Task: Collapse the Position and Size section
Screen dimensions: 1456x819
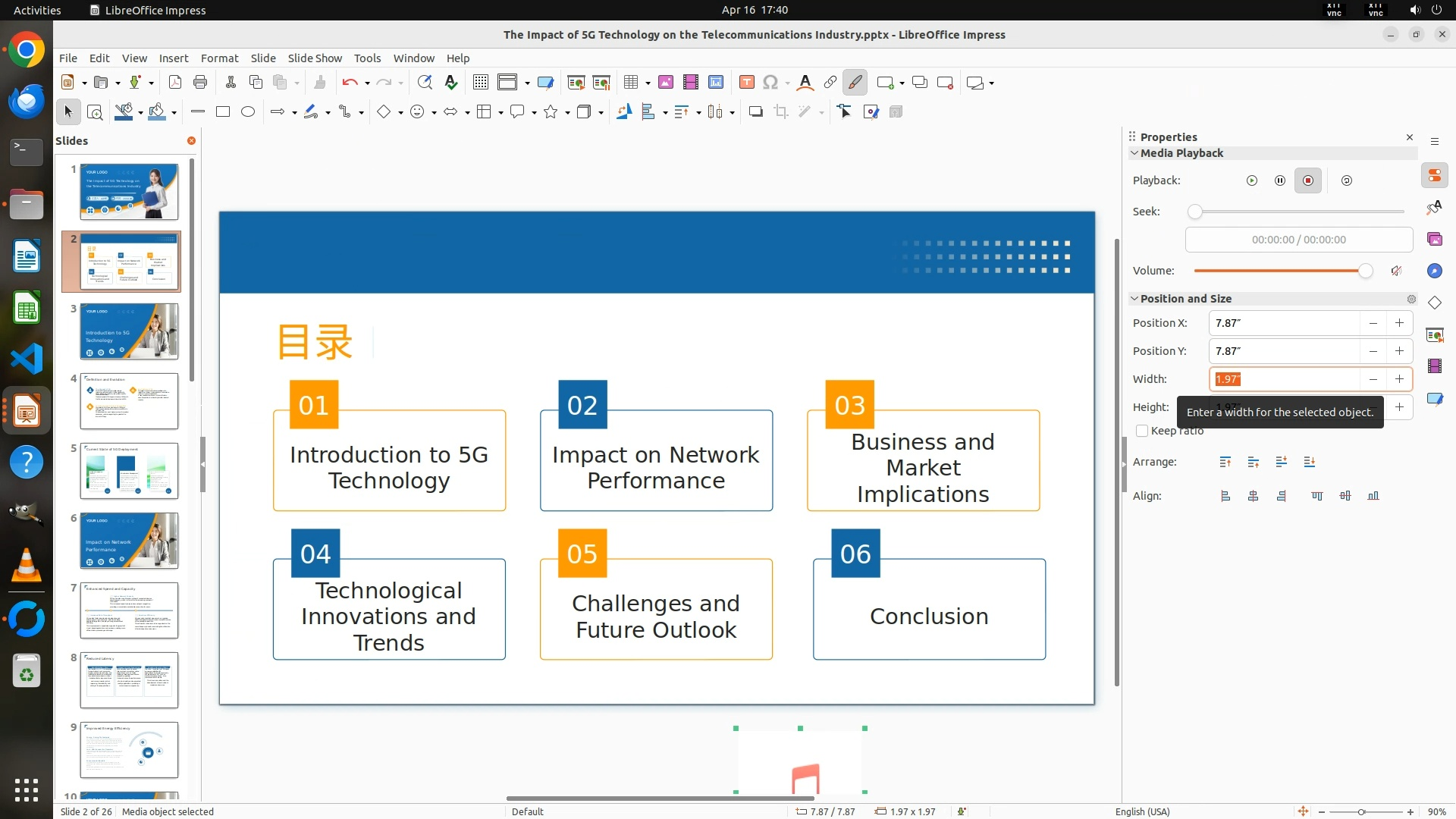Action: 1134,299
